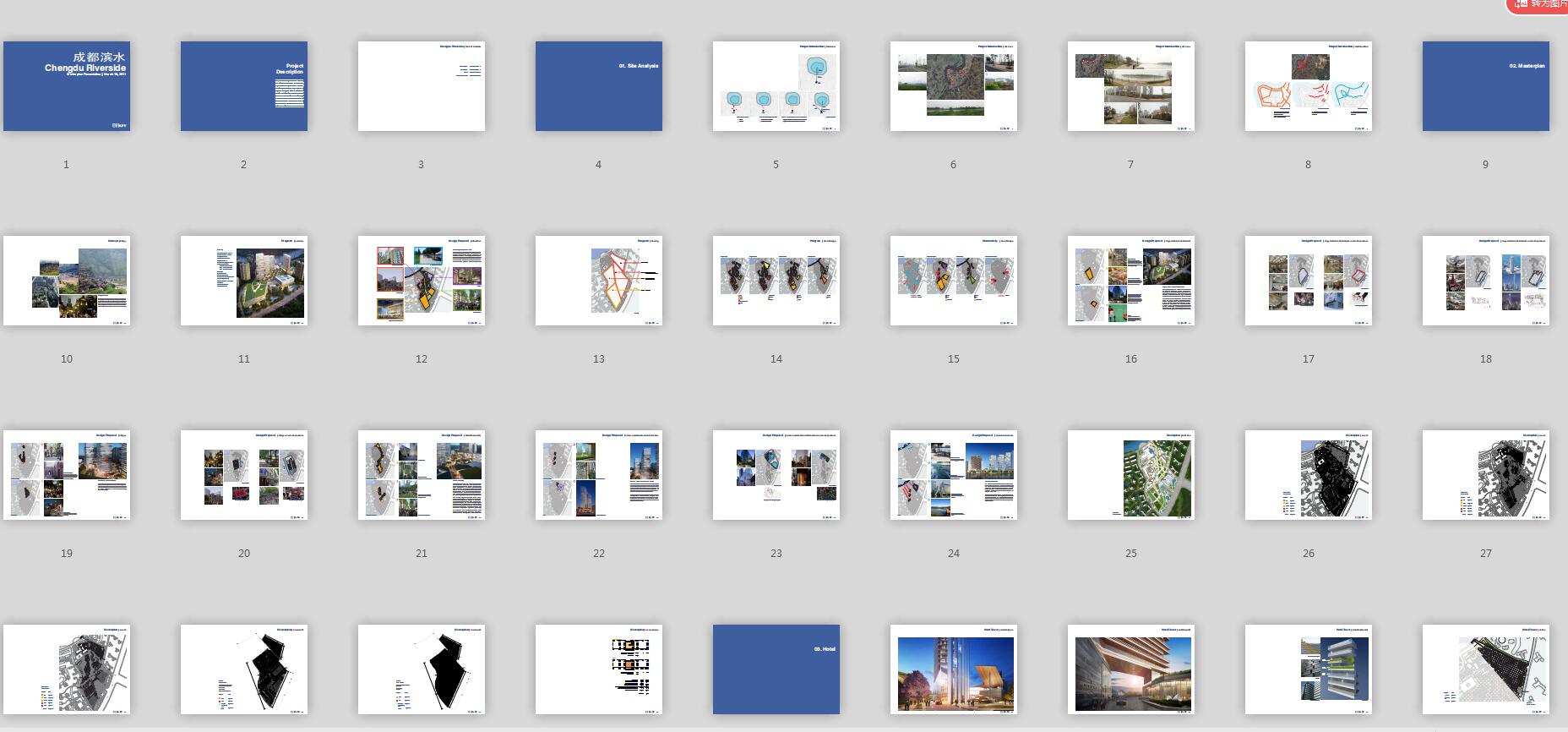This screenshot has height=732, width=1568.
Task: Select page 25 green masterplan thumbnail
Action: pyautogui.click(x=1131, y=475)
